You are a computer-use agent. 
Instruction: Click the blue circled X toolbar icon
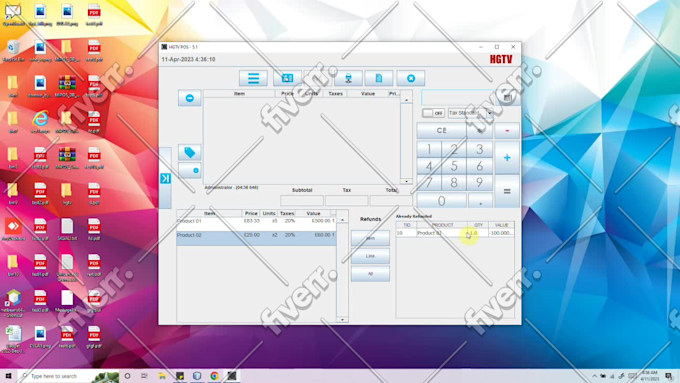click(410, 79)
